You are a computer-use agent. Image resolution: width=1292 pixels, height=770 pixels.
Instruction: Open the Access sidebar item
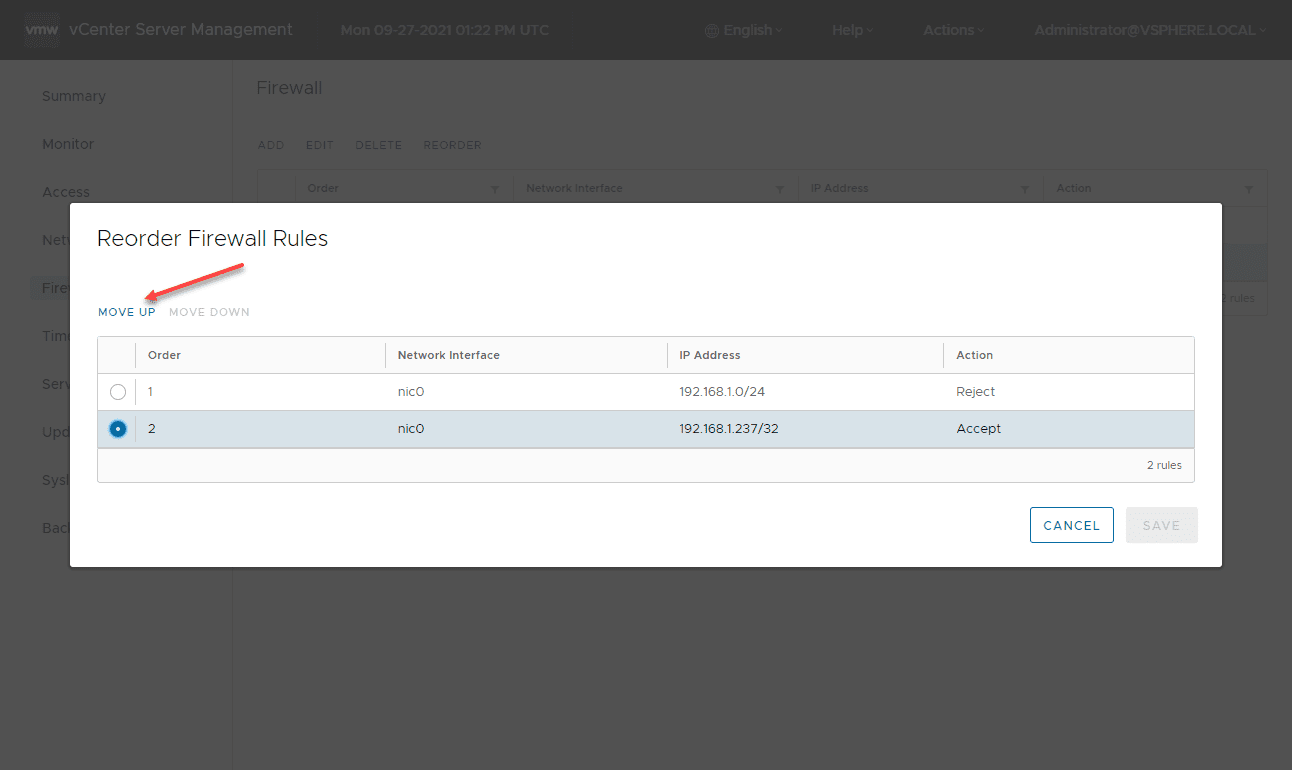click(66, 192)
